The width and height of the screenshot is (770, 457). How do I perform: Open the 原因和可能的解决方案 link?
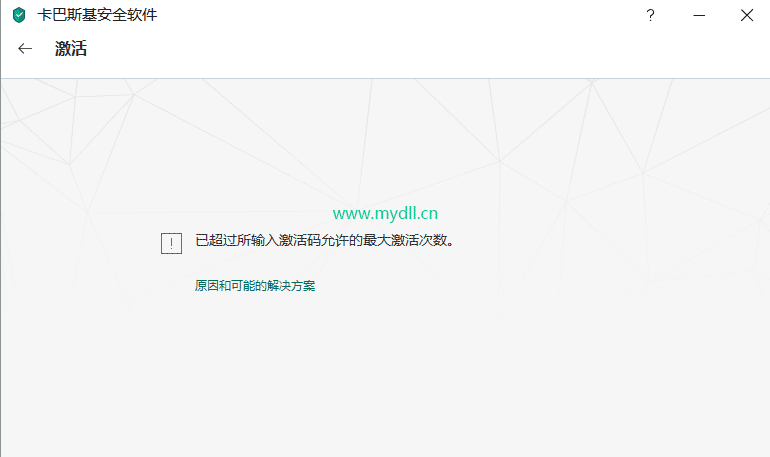click(x=255, y=286)
